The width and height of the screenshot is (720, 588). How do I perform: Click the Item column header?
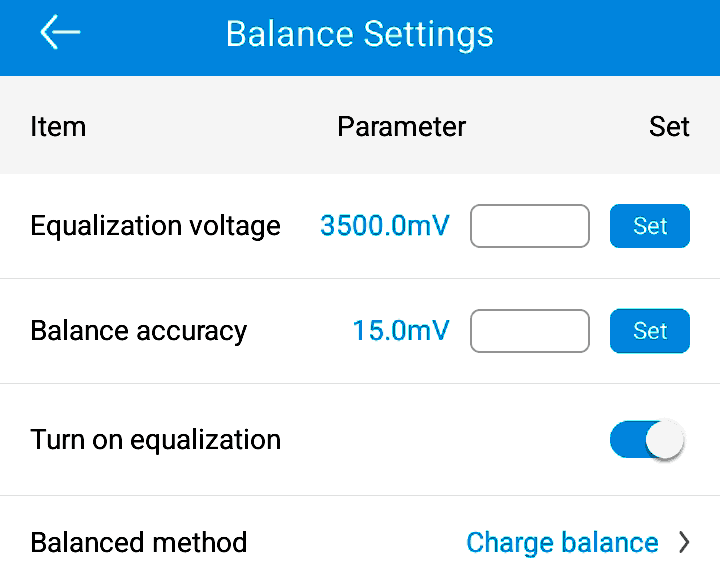[58, 126]
